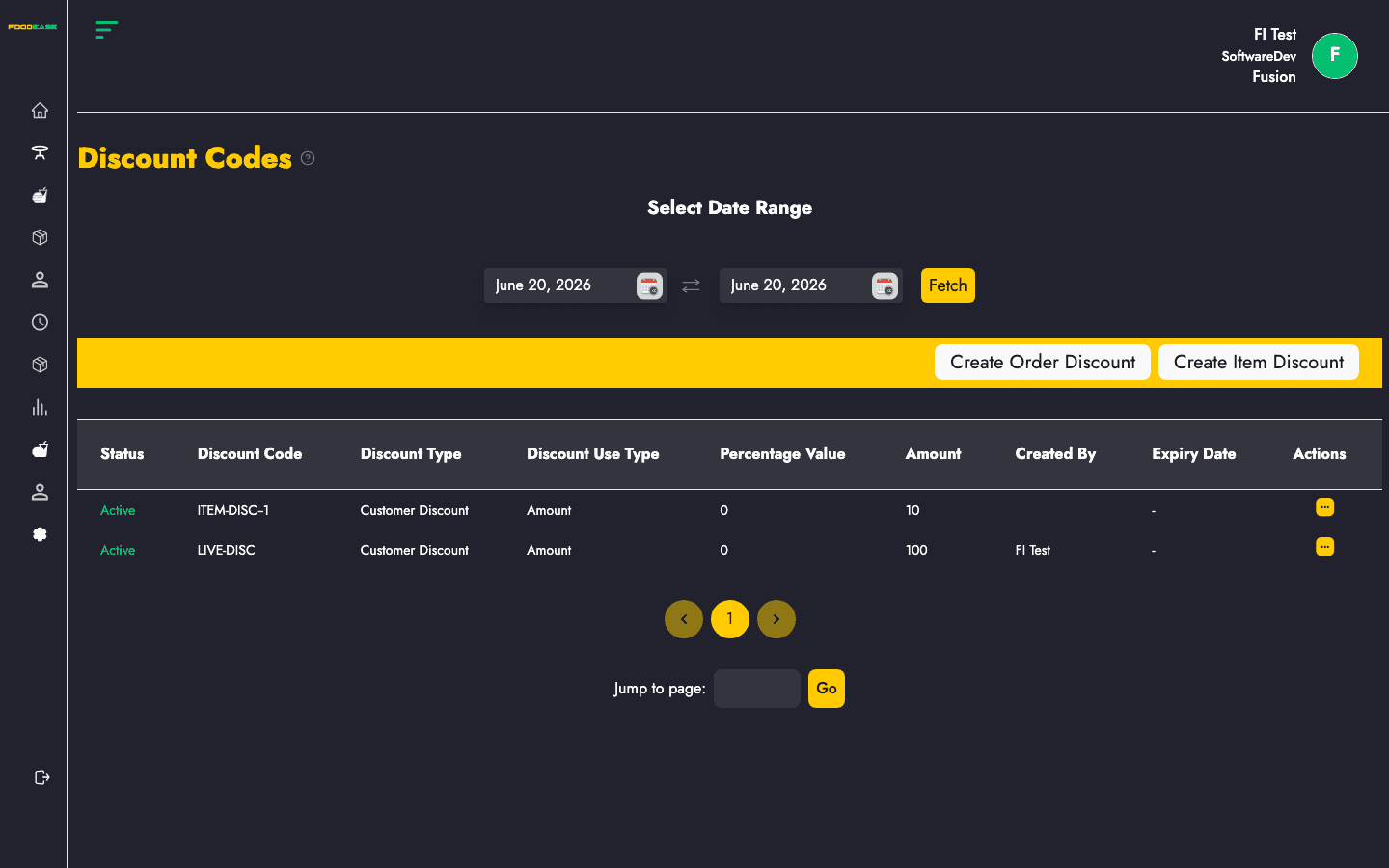Image resolution: width=1389 pixels, height=868 pixels.
Task: Open the settings gear icon in sidebar
Action: (40, 534)
